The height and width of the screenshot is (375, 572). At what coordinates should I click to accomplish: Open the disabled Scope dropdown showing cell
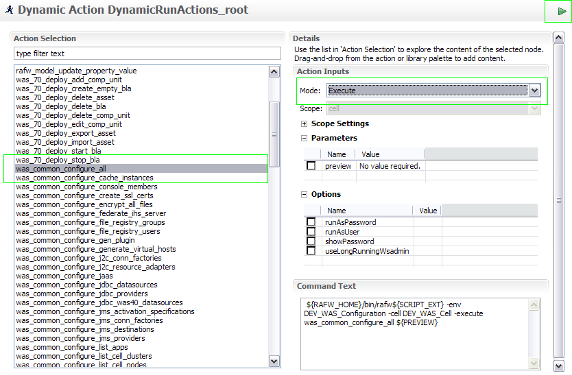[433, 108]
